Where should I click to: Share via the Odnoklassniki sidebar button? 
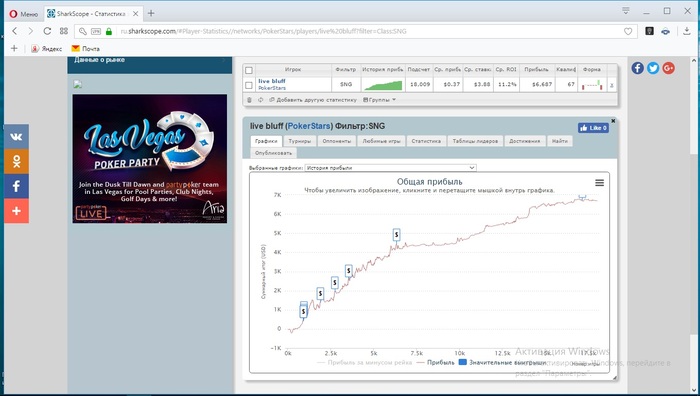coord(17,161)
